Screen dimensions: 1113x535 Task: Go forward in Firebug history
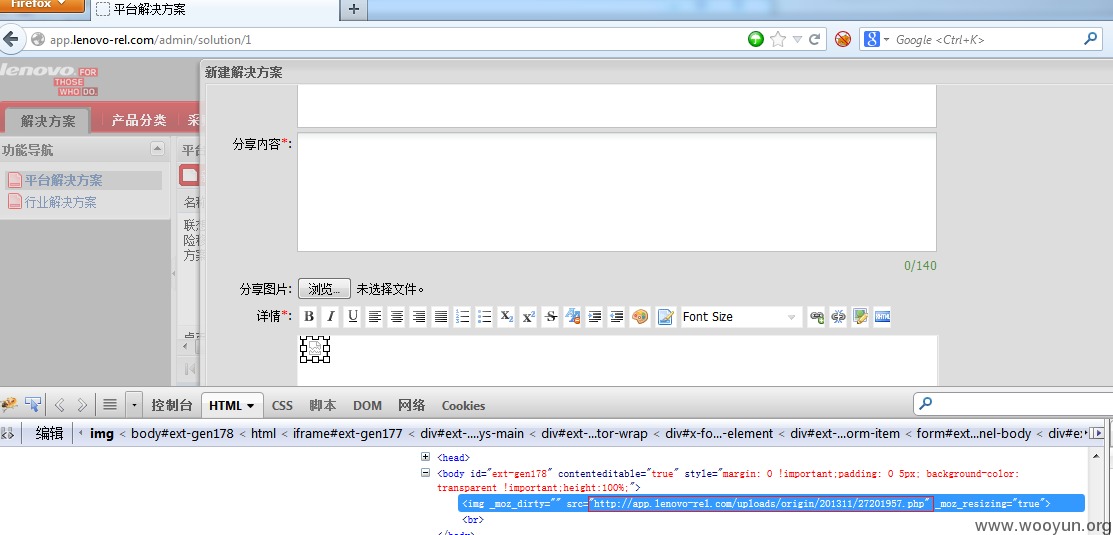tap(82, 405)
